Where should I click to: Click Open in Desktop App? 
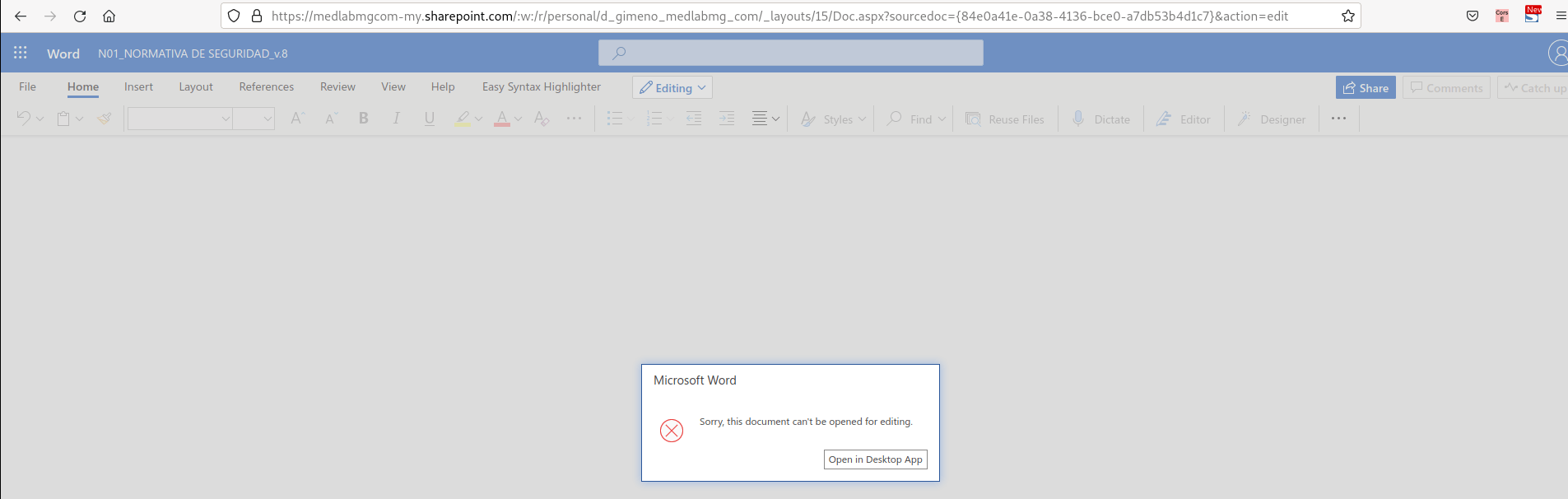(x=876, y=459)
